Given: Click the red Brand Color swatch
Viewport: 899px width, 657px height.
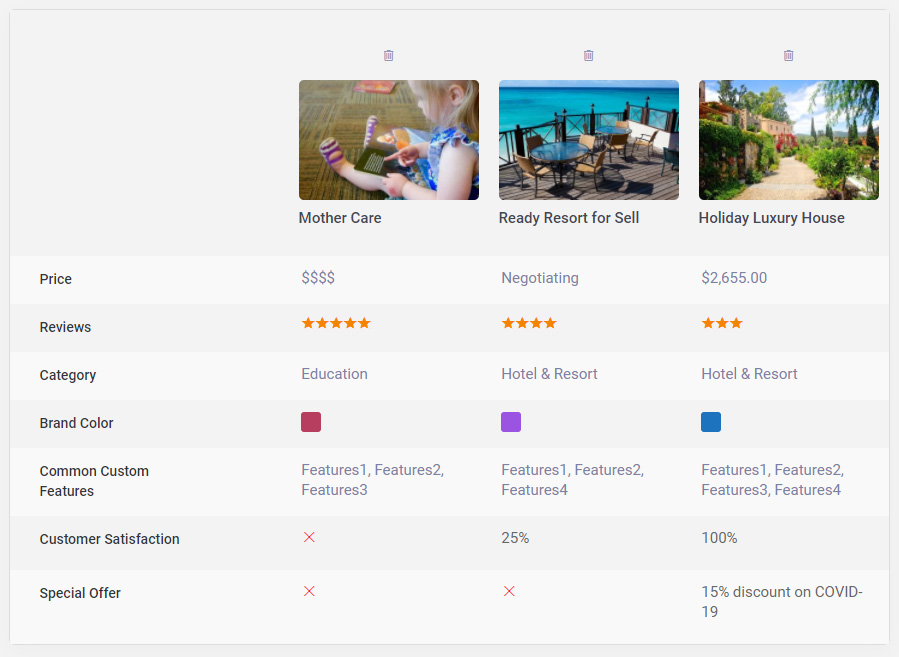Looking at the screenshot, I should [x=311, y=422].
